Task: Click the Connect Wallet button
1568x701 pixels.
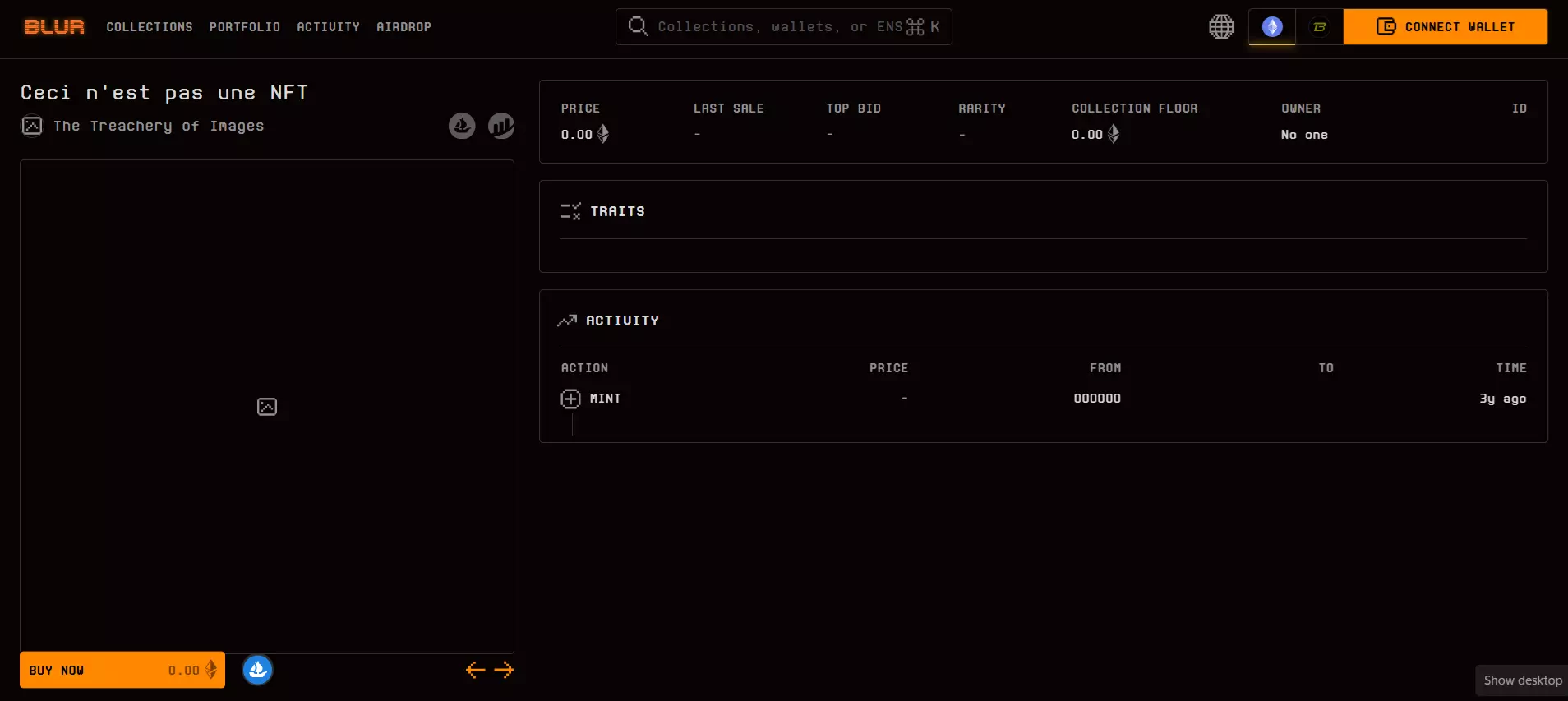Action: tap(1445, 27)
